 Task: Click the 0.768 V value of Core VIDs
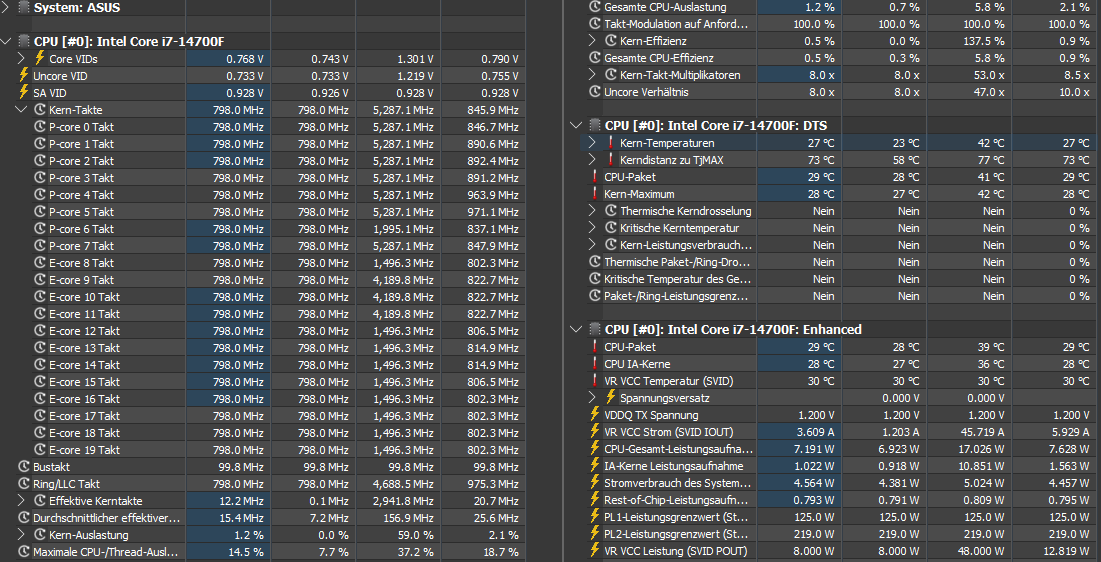[x=245, y=59]
